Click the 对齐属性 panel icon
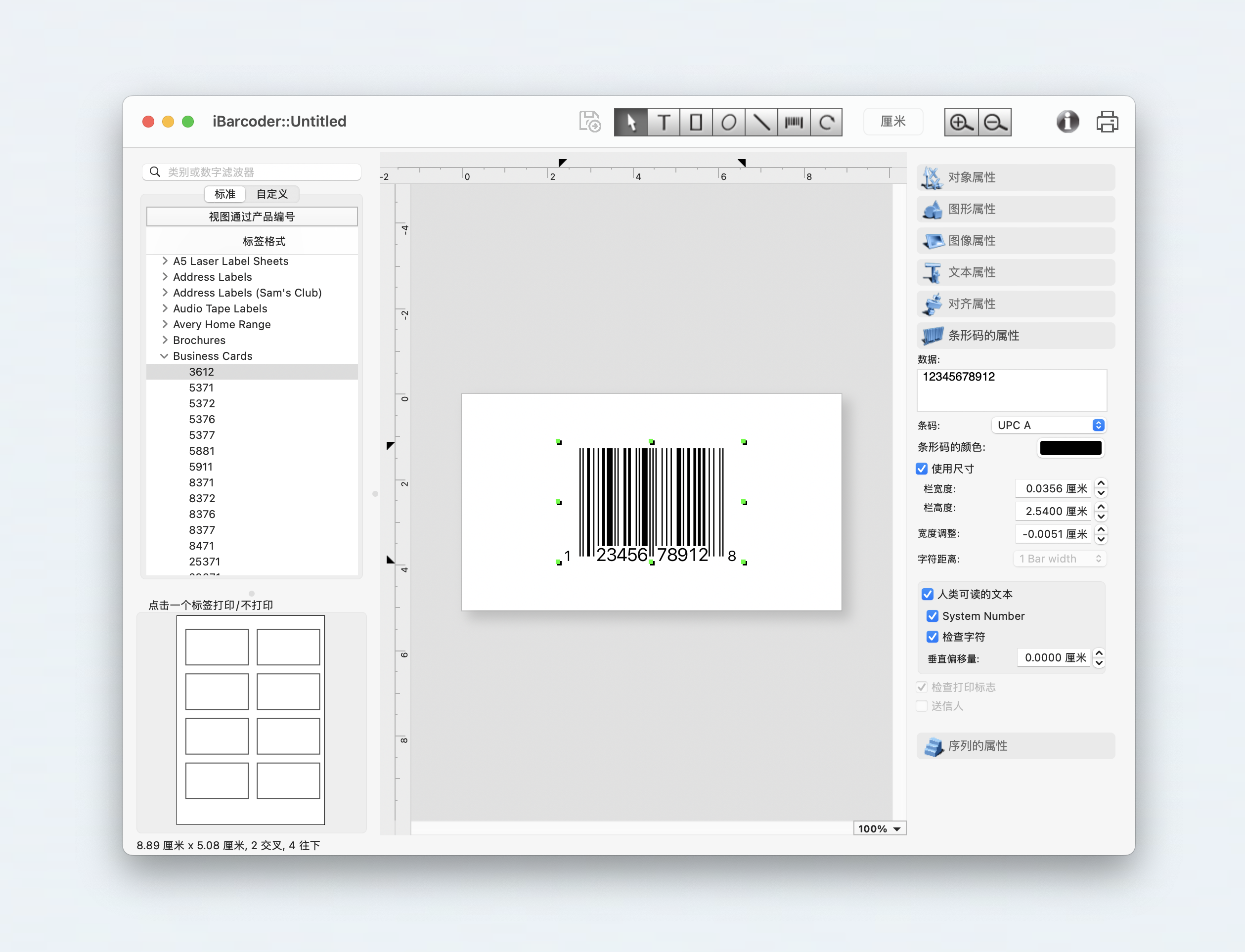 click(932, 304)
